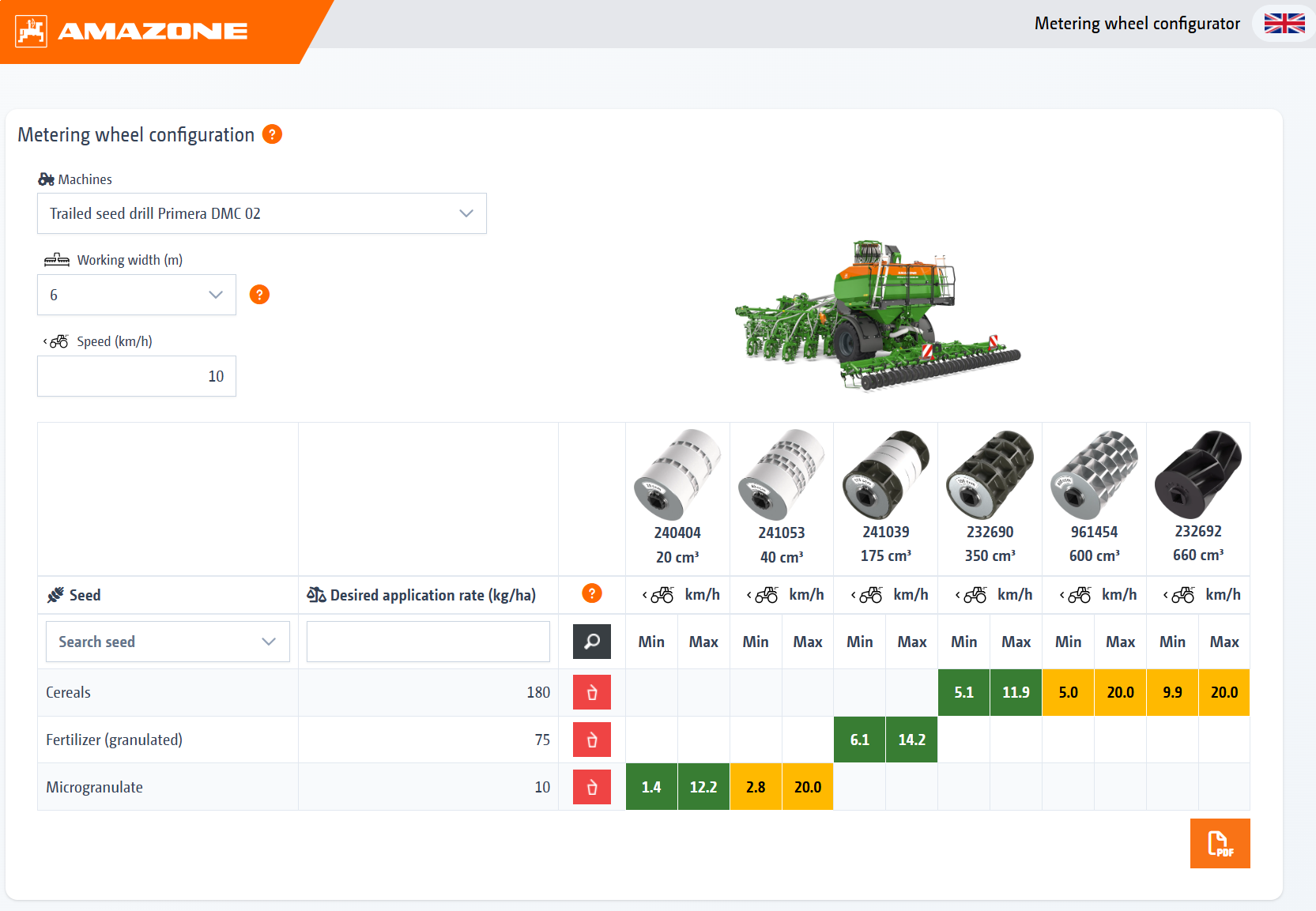The width and height of the screenshot is (1316, 911).
Task: Click the Amazone logo in the header
Action: 131,31
